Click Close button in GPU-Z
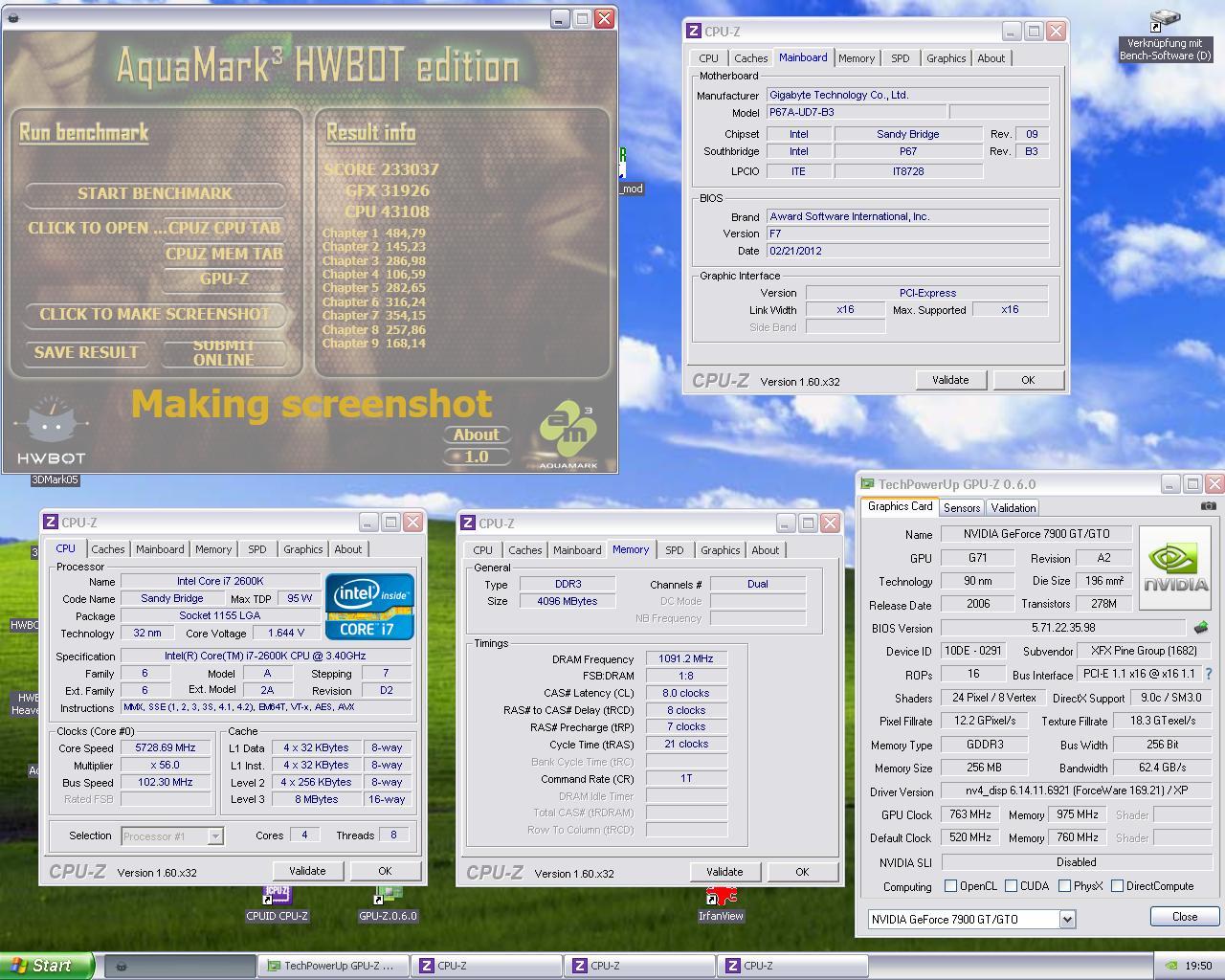Viewport: 1225px width, 980px height. pyautogui.click(x=1185, y=916)
